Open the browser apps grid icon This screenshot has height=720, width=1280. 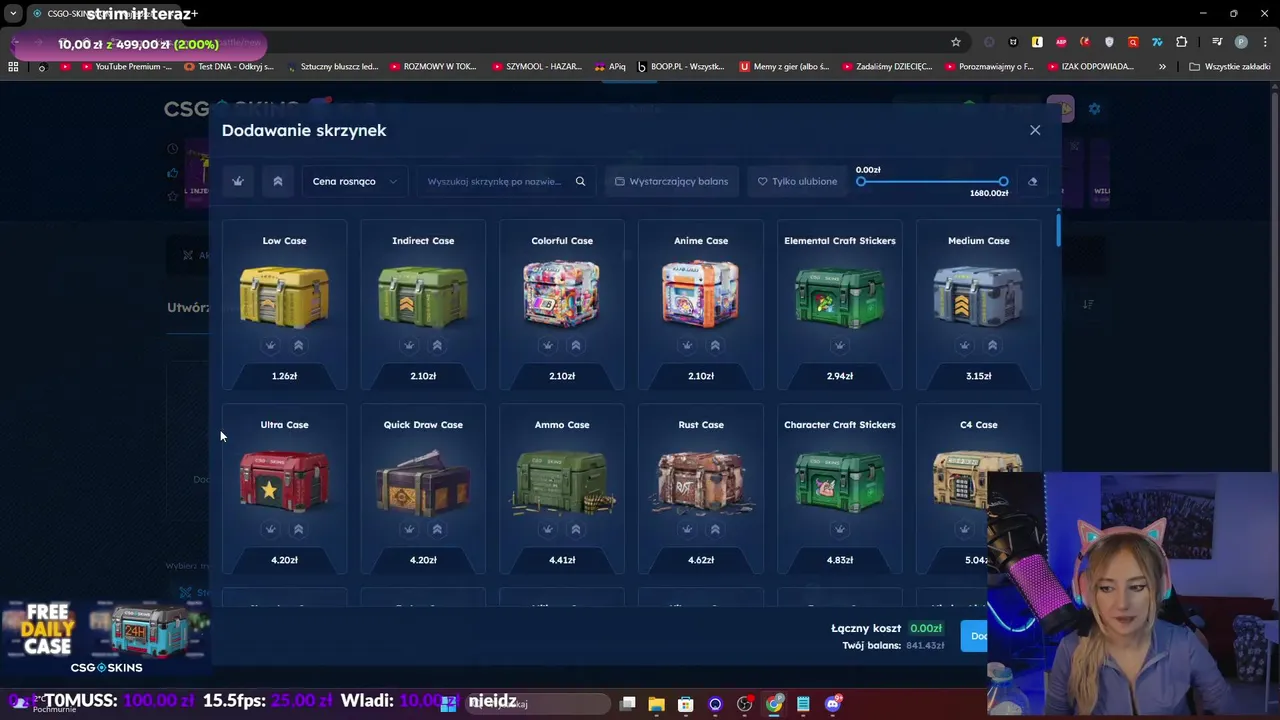13,67
